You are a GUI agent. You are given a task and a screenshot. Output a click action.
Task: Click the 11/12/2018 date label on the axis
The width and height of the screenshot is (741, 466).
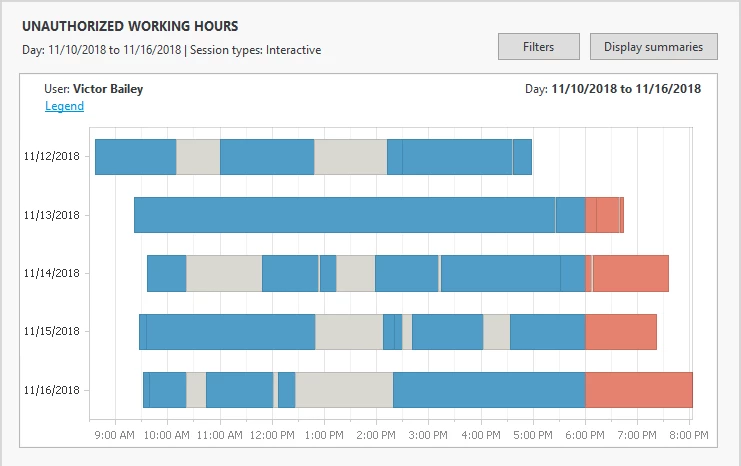51,157
